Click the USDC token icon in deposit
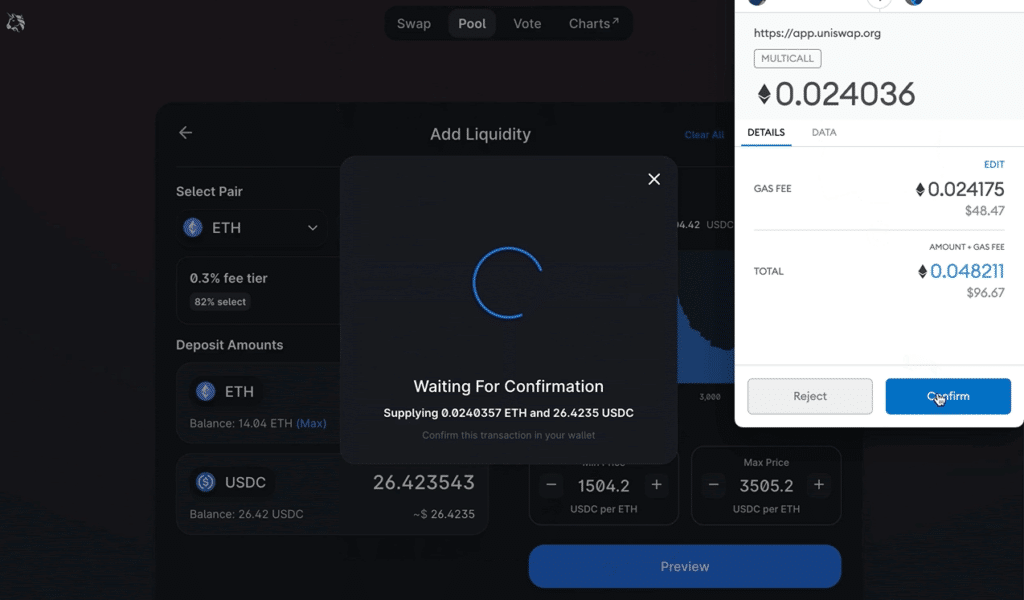The width and height of the screenshot is (1024, 600). pos(206,482)
